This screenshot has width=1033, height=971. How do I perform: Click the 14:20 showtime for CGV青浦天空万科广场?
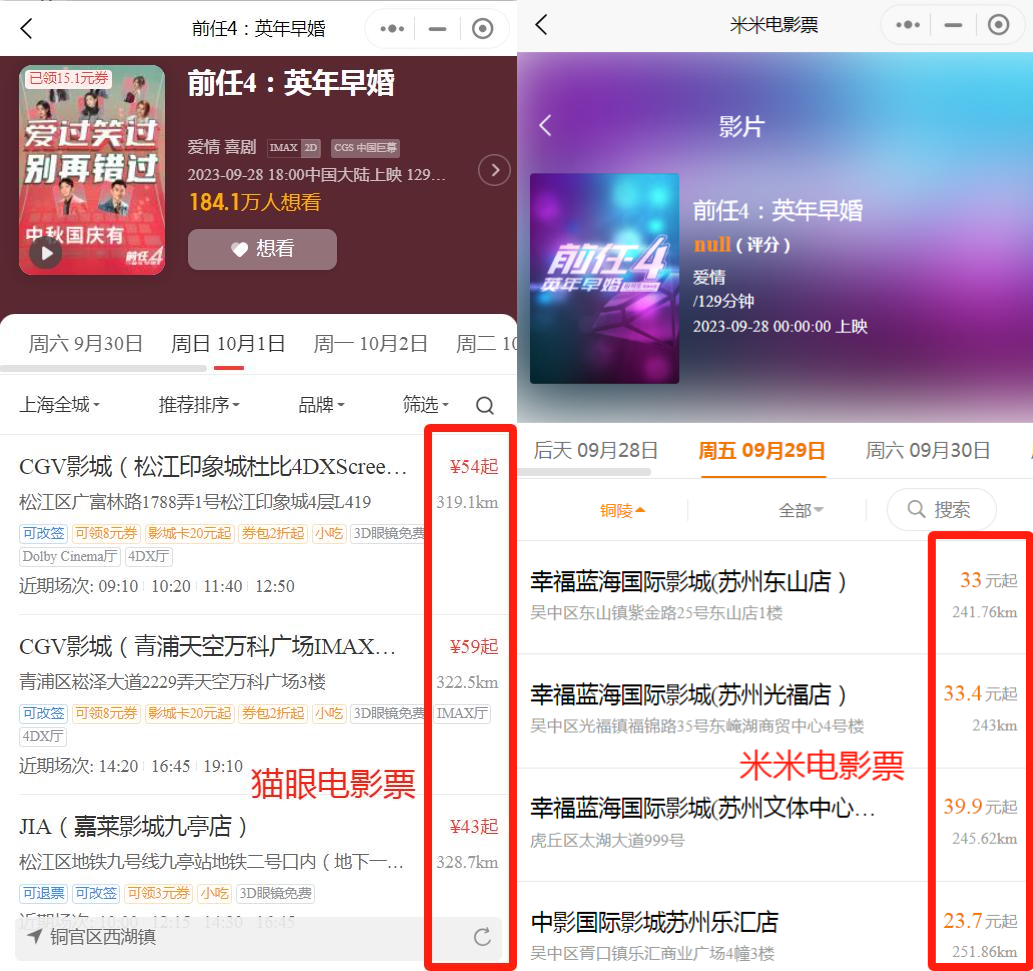point(119,766)
